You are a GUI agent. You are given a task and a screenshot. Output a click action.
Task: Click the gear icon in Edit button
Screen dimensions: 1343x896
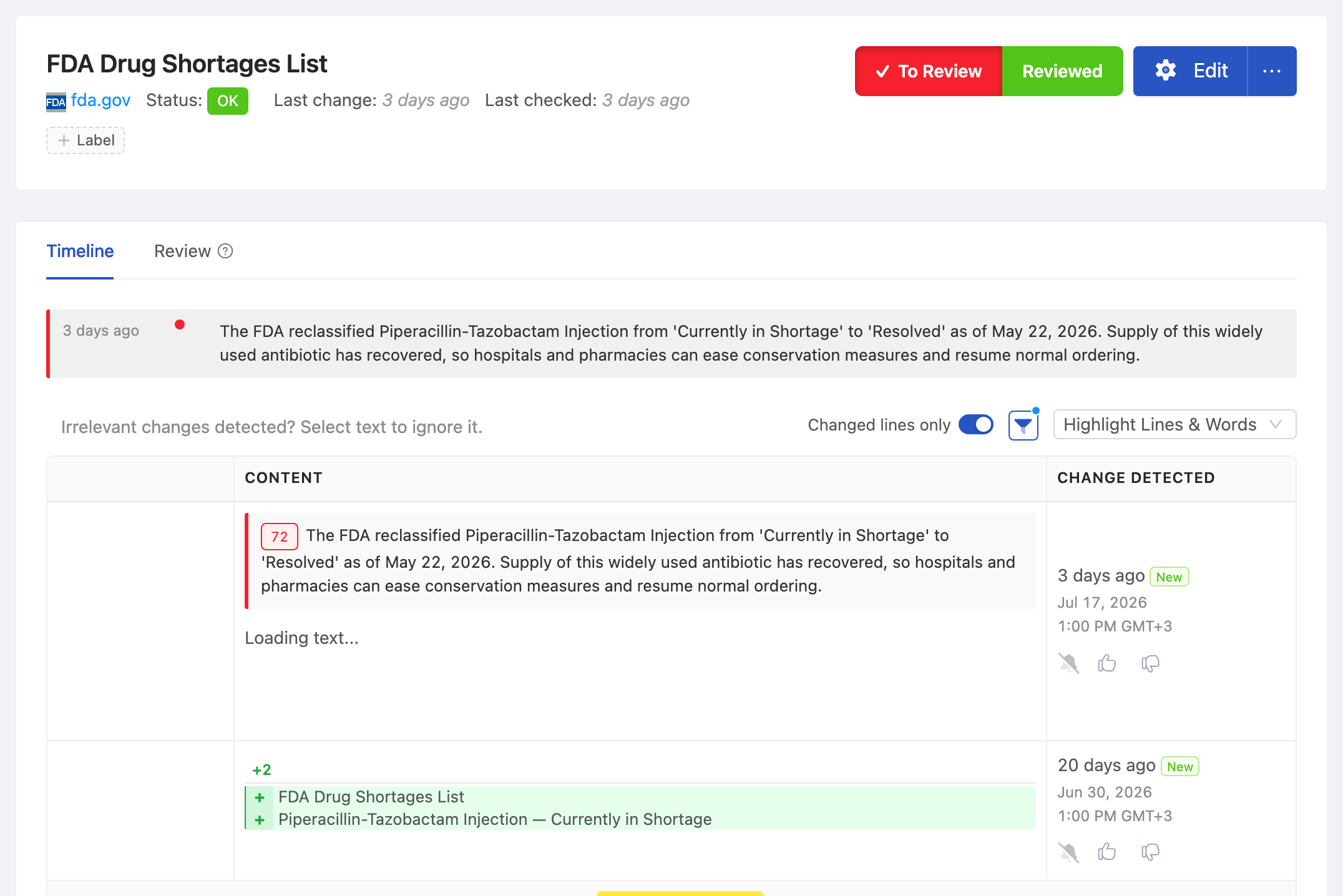(1165, 71)
